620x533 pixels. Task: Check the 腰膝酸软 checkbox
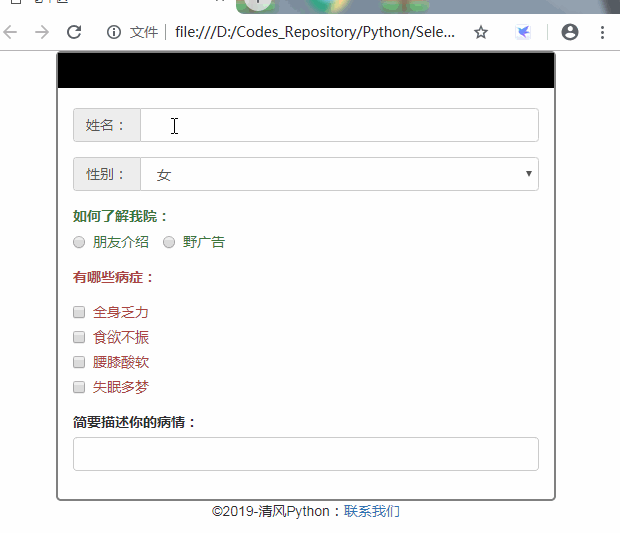click(x=79, y=362)
